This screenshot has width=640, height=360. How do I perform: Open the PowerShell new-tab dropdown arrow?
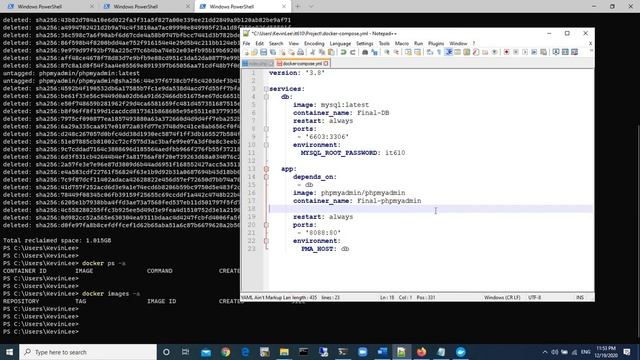(x=311, y=7)
